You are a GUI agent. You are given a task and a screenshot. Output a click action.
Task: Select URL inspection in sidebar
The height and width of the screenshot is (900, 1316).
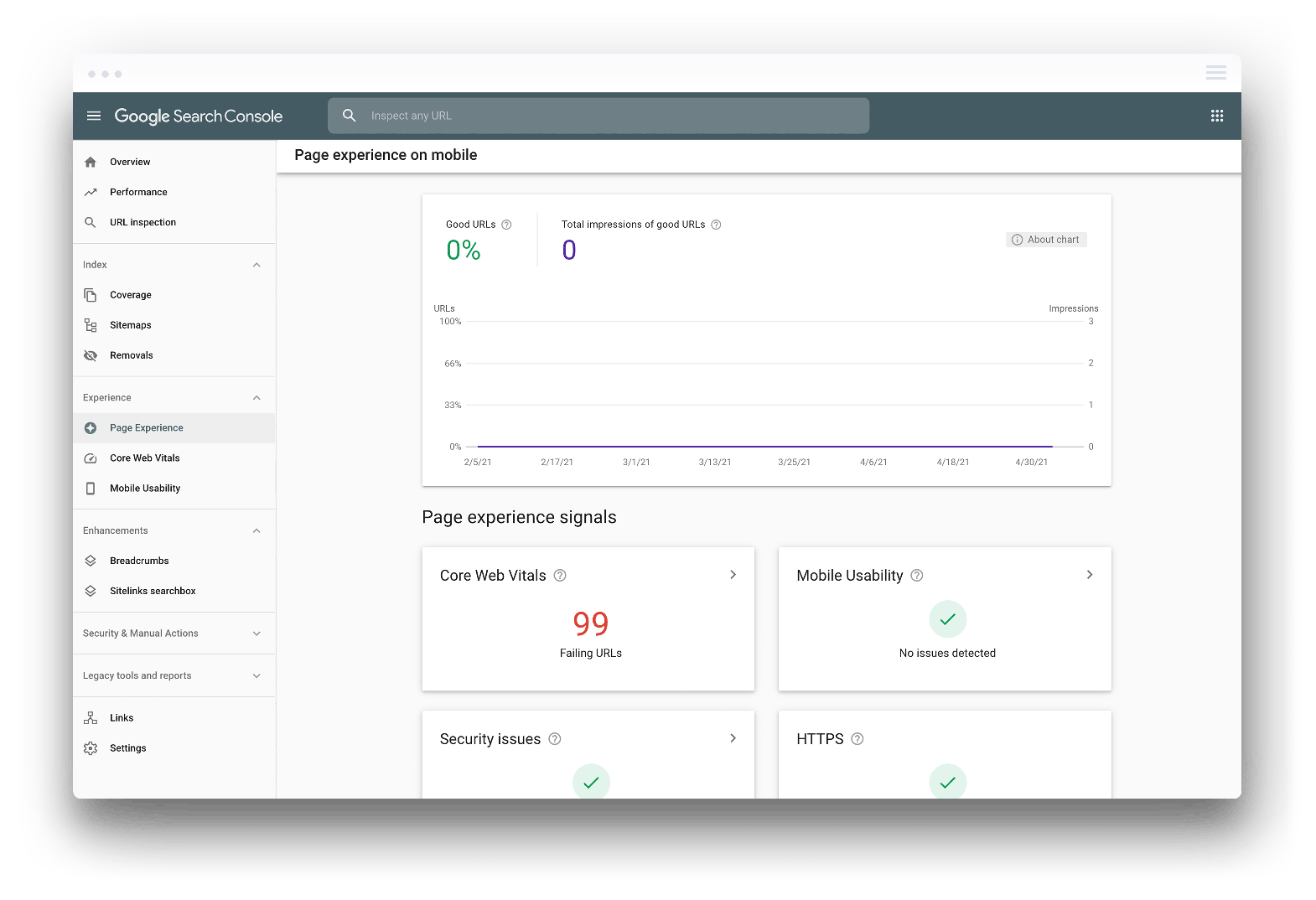coord(174,222)
